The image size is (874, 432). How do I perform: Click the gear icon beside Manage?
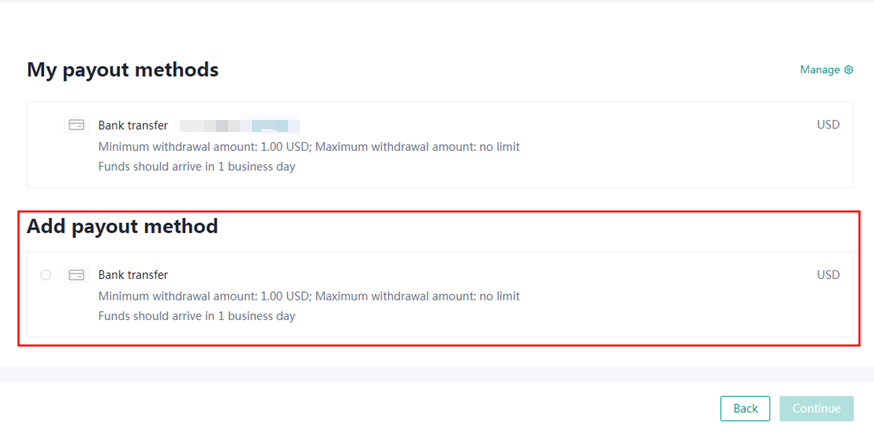tap(849, 70)
